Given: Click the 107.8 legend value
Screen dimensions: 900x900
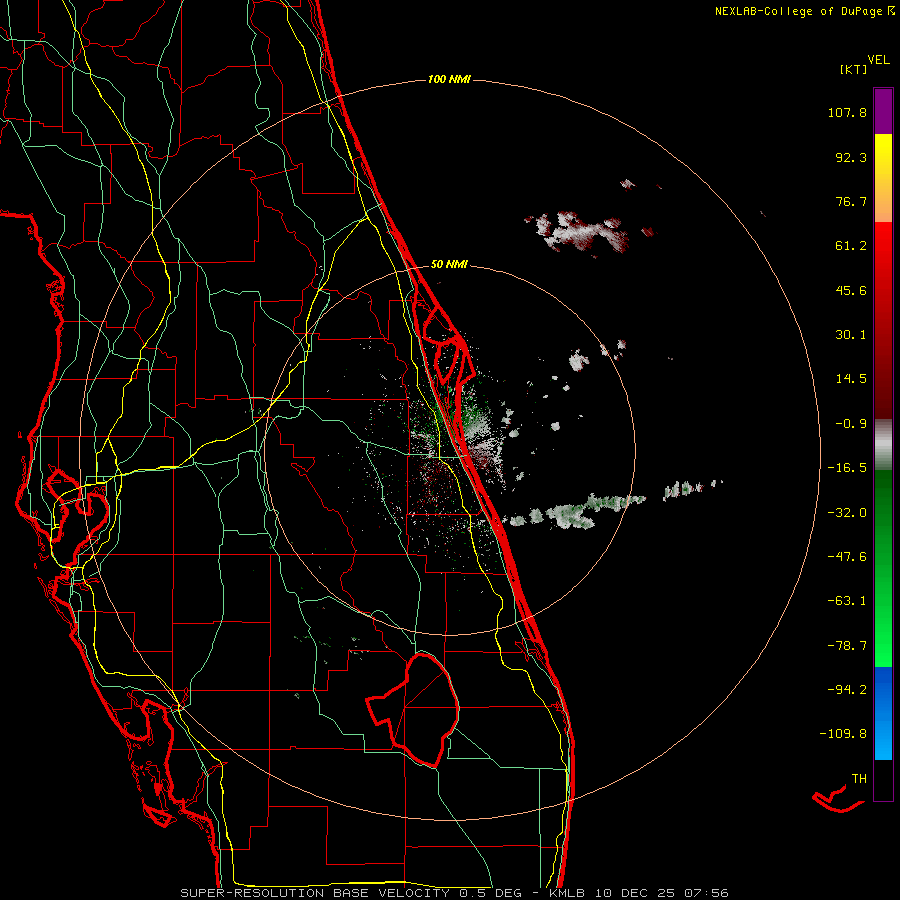Looking at the screenshot, I should pos(847,112).
